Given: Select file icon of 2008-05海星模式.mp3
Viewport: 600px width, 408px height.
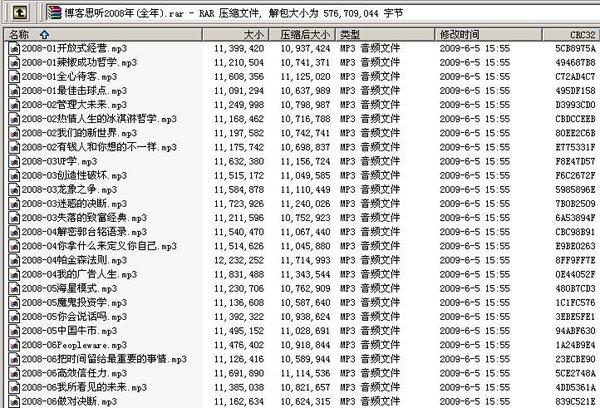Looking at the screenshot, I should 14,289.
